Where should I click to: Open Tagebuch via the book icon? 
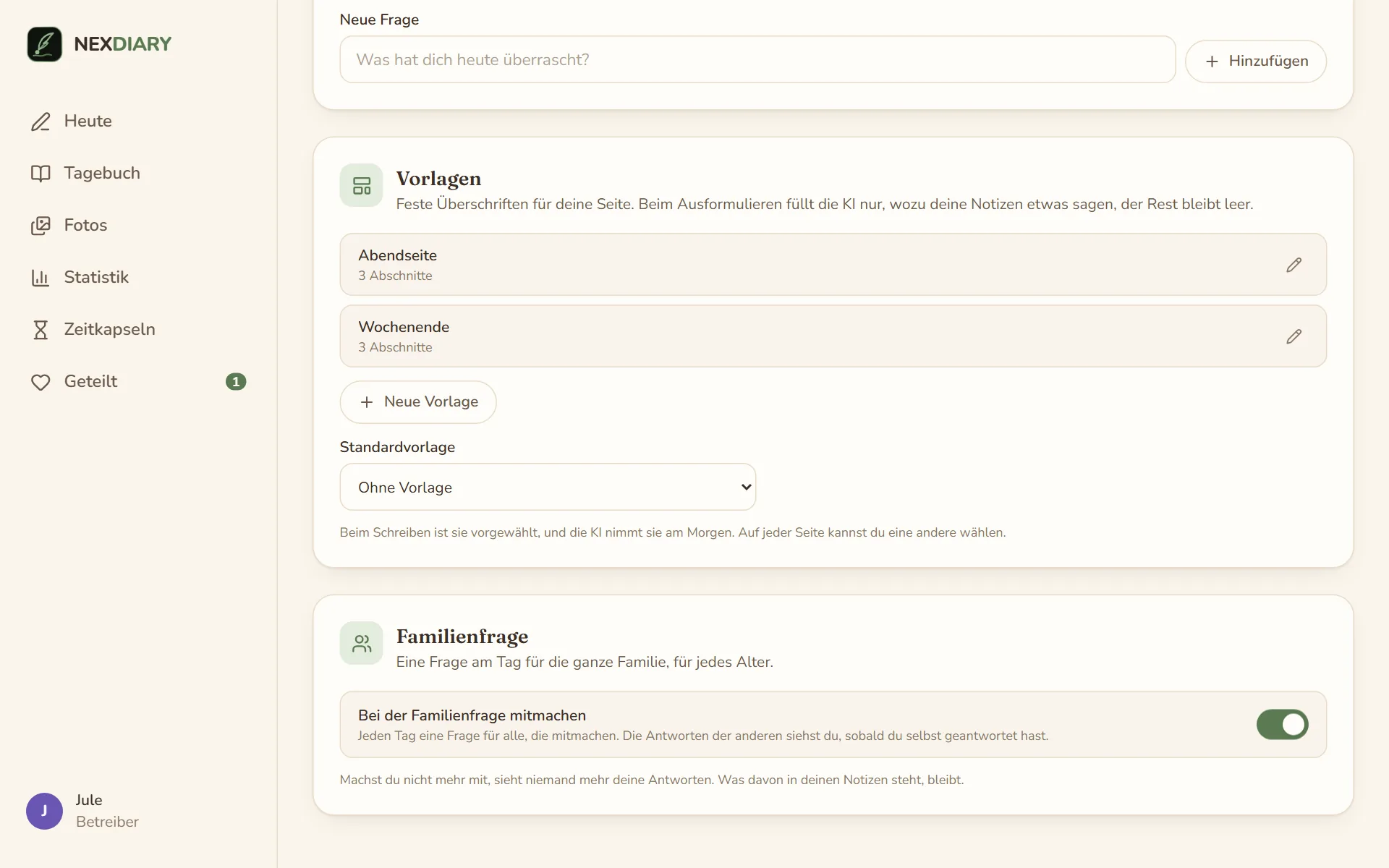(41, 174)
